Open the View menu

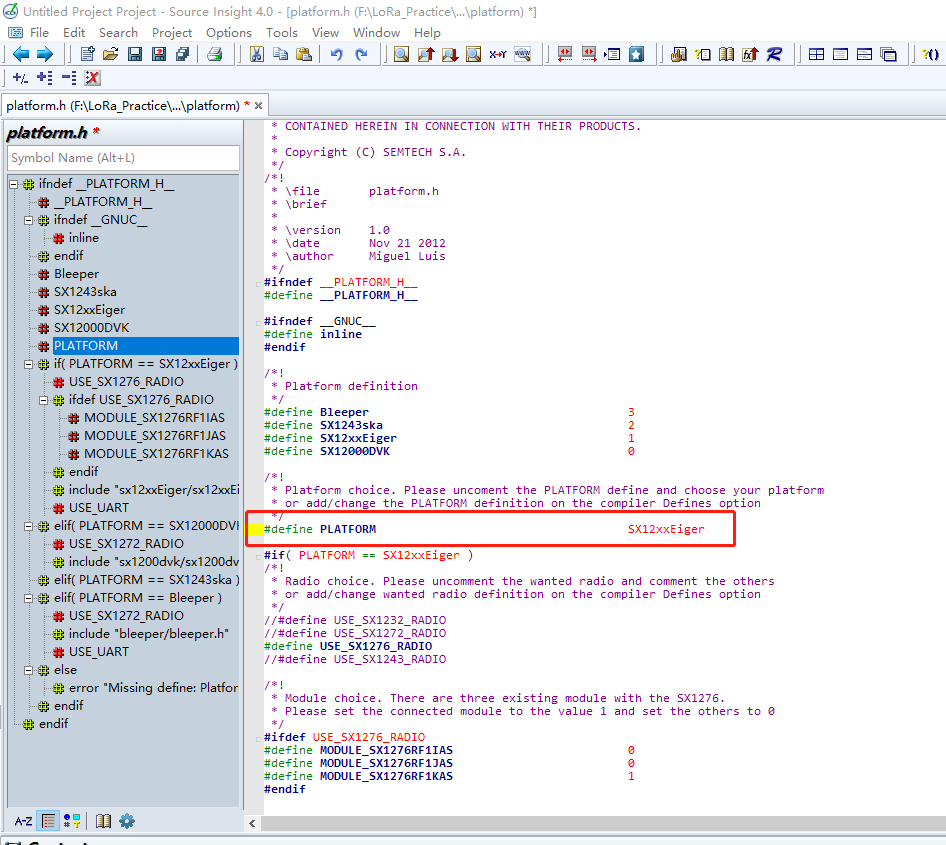pos(325,33)
